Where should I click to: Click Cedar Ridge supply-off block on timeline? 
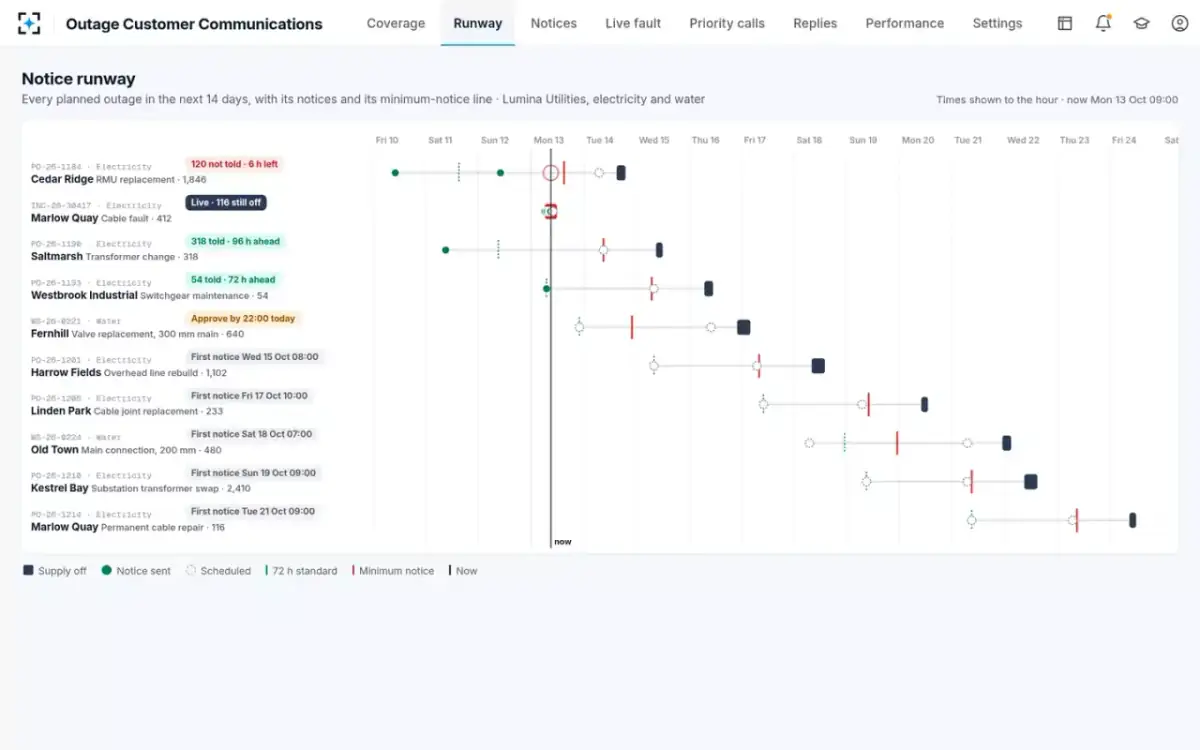click(621, 173)
